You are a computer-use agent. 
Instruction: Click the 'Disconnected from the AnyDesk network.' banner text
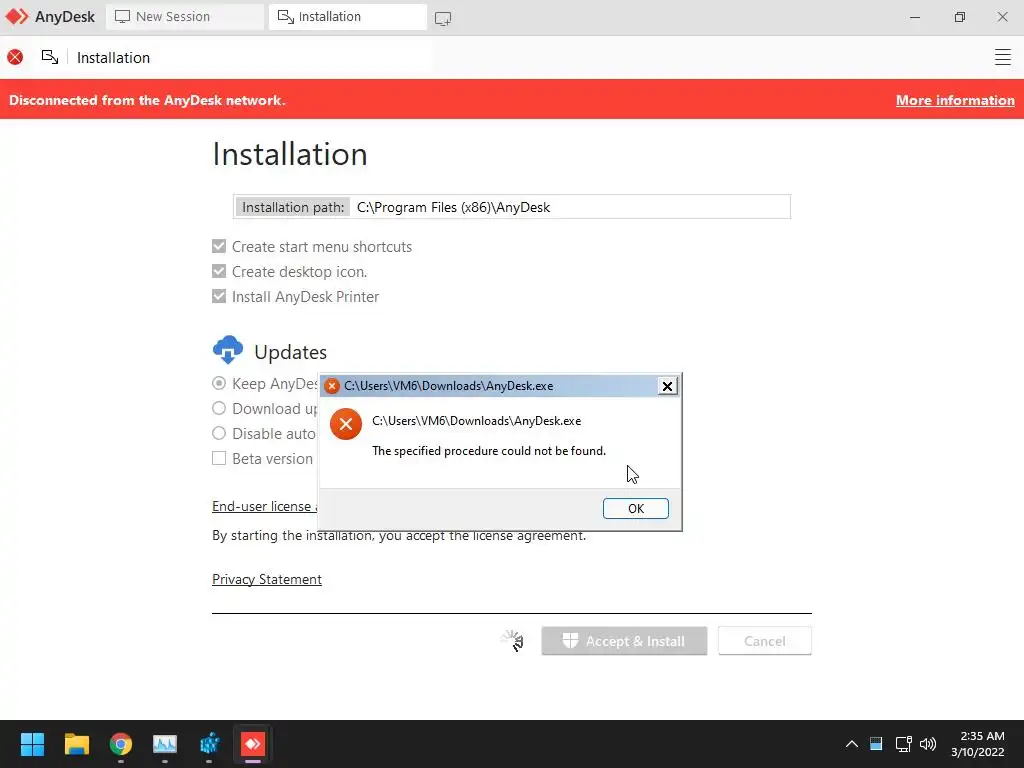pos(147,100)
